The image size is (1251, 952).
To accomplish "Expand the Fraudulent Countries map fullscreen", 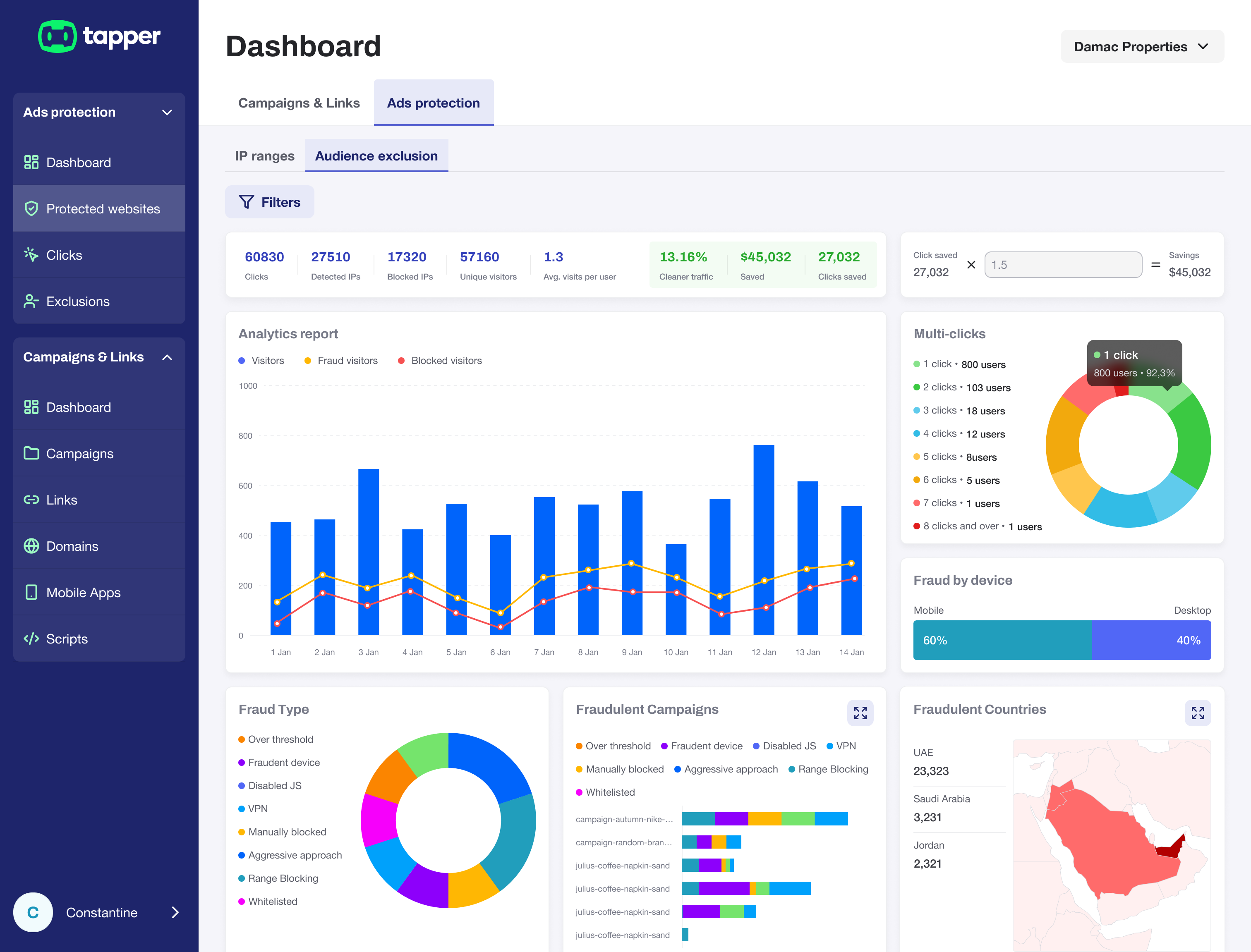I will [1197, 713].
